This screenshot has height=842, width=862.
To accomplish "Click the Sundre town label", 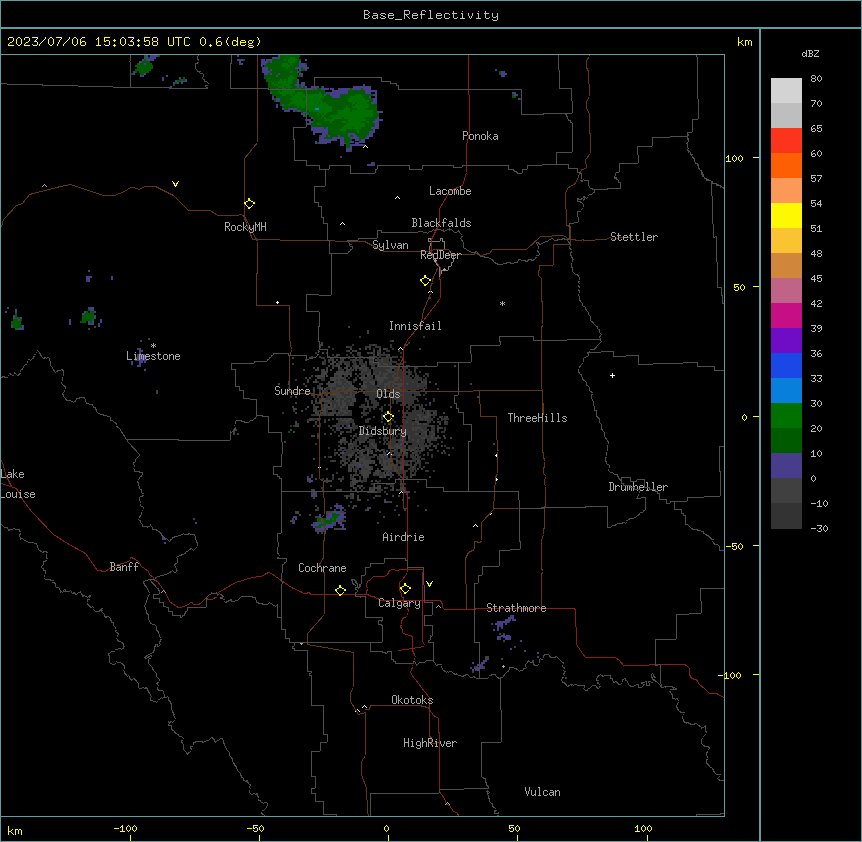I will (x=292, y=391).
